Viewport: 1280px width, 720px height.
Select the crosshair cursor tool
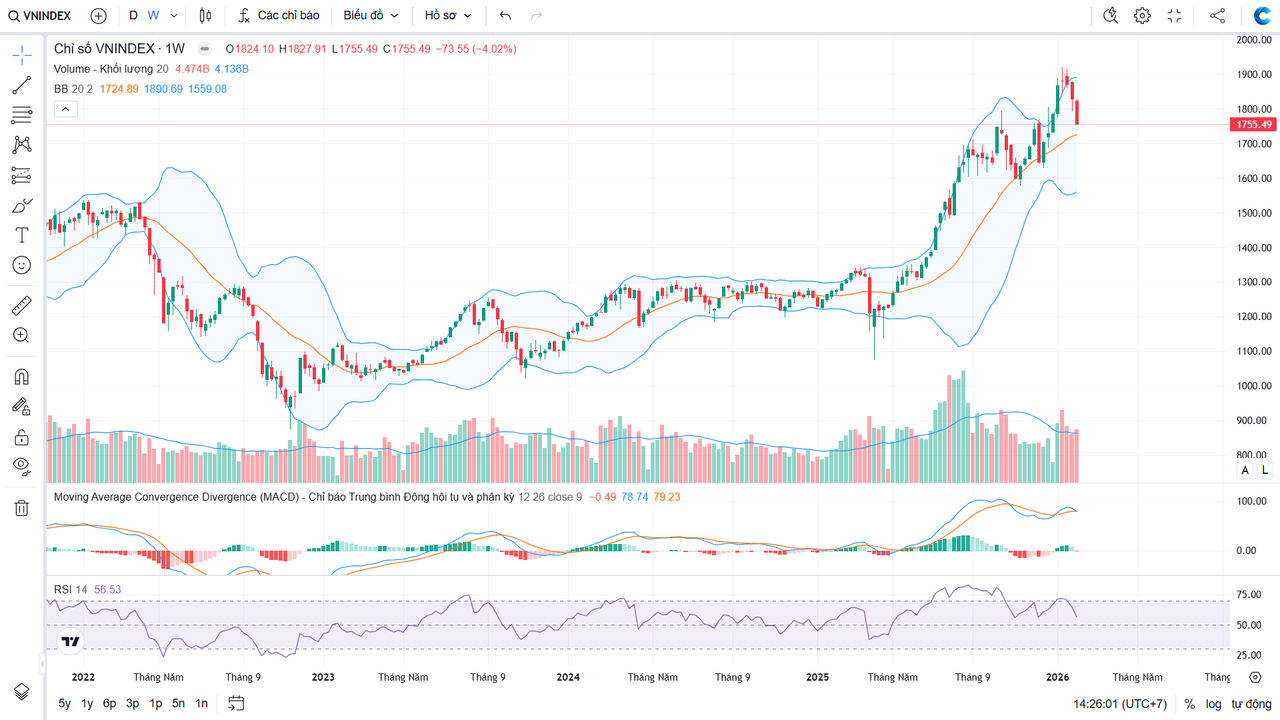[x=21, y=55]
